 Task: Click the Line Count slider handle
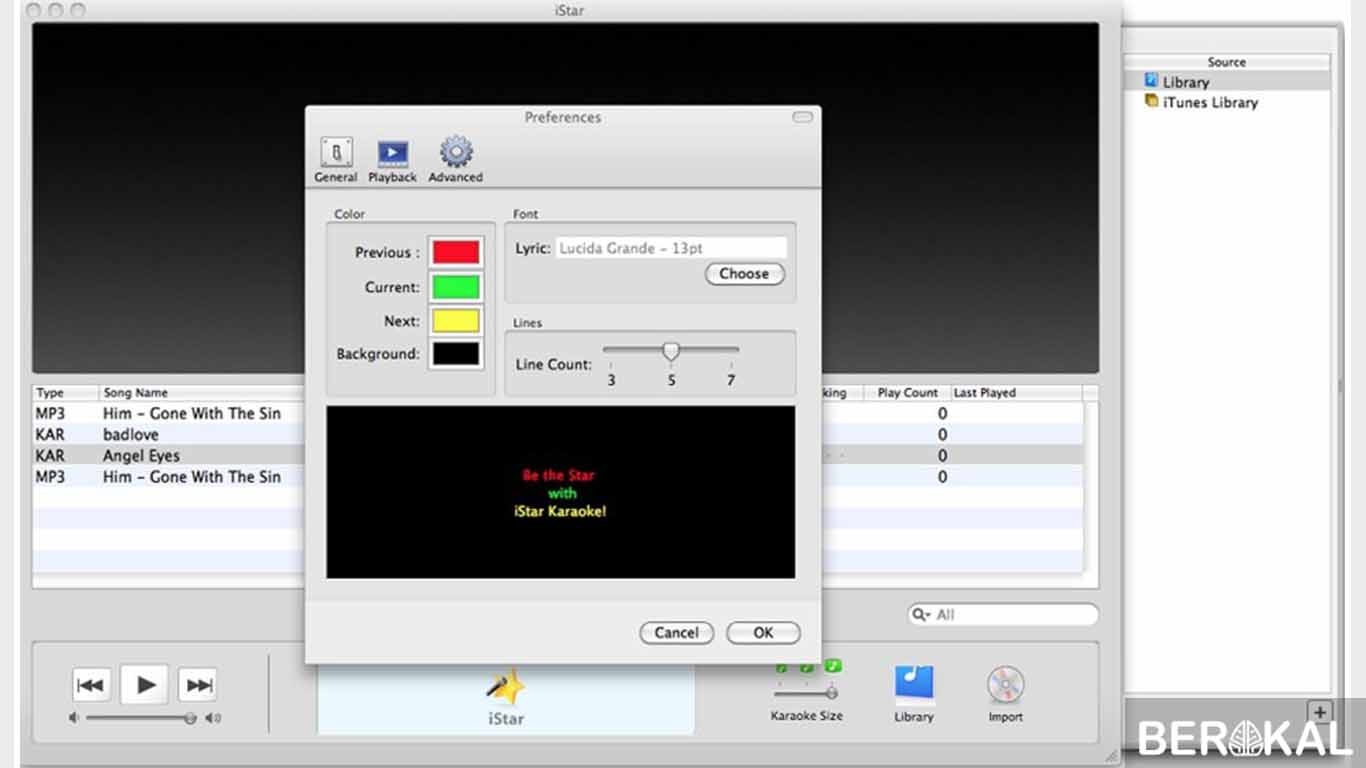pyautogui.click(x=671, y=351)
